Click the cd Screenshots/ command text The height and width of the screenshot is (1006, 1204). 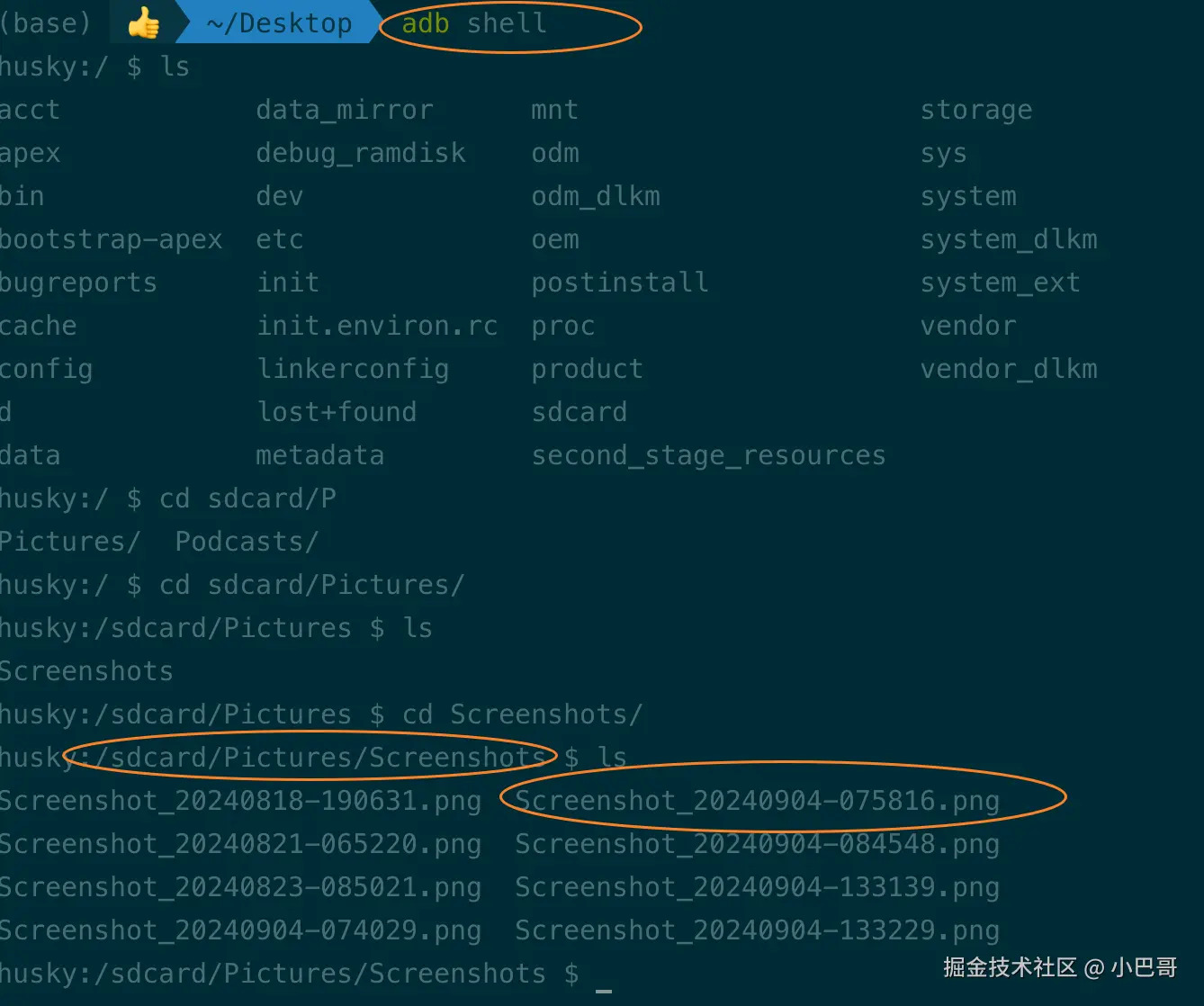click(522, 714)
